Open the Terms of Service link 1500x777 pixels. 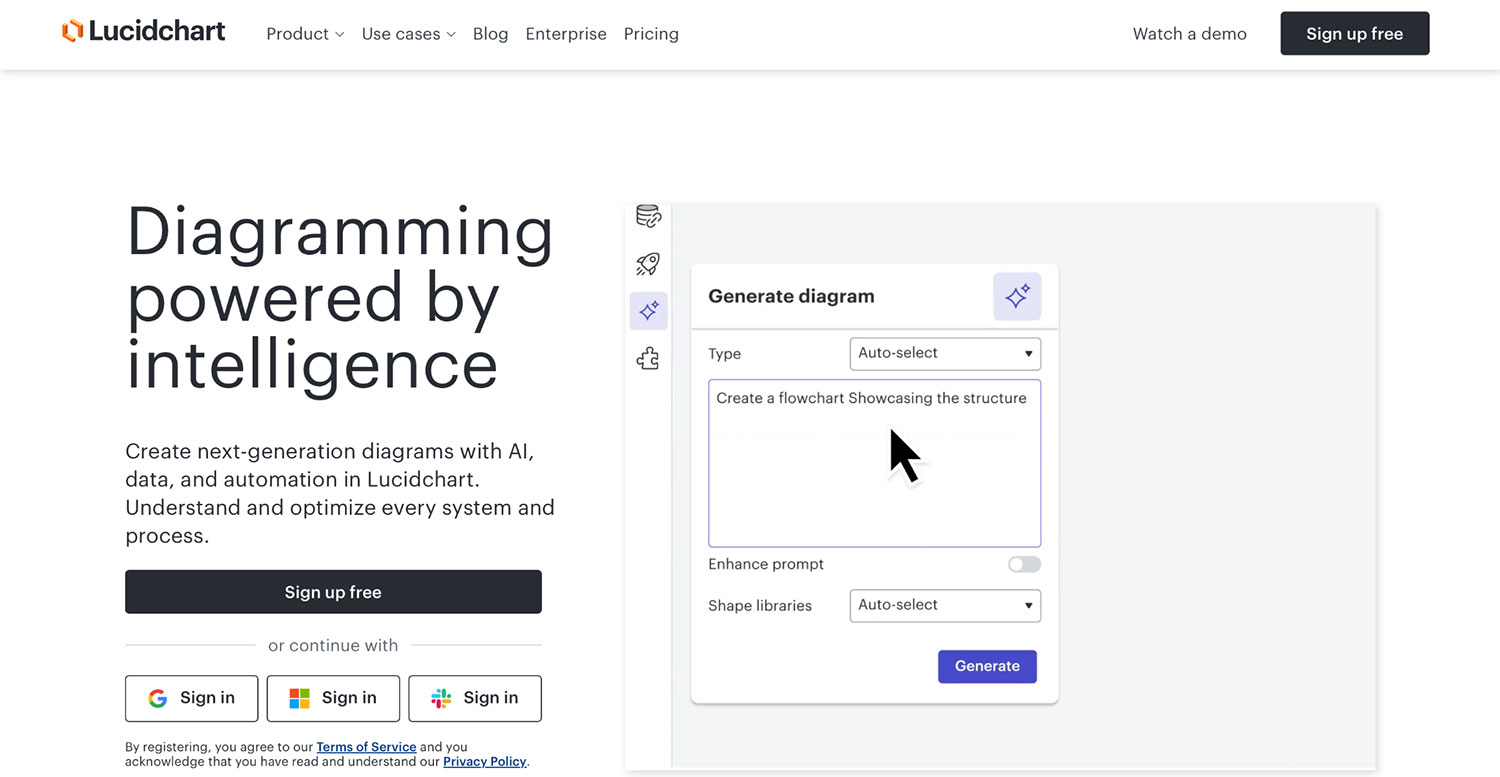(366, 746)
